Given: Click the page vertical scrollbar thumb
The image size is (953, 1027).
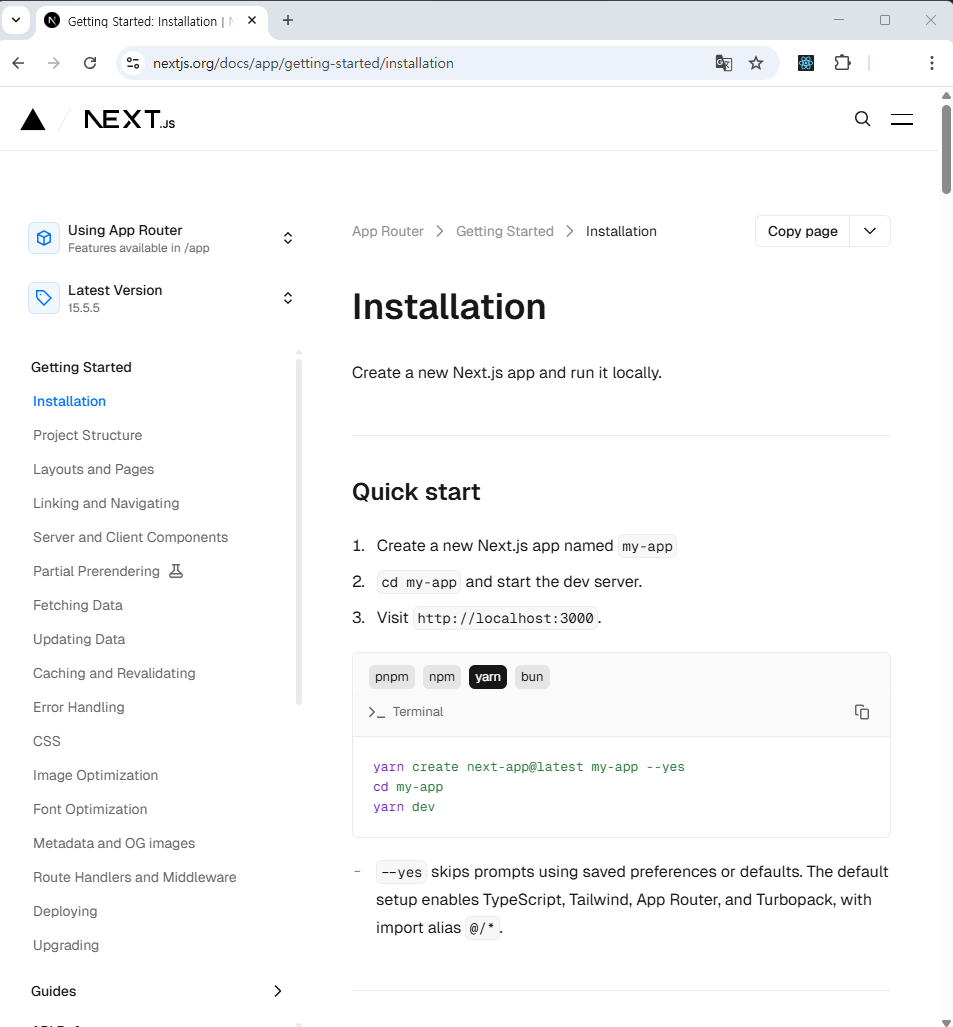Looking at the screenshot, I should pos(946,149).
